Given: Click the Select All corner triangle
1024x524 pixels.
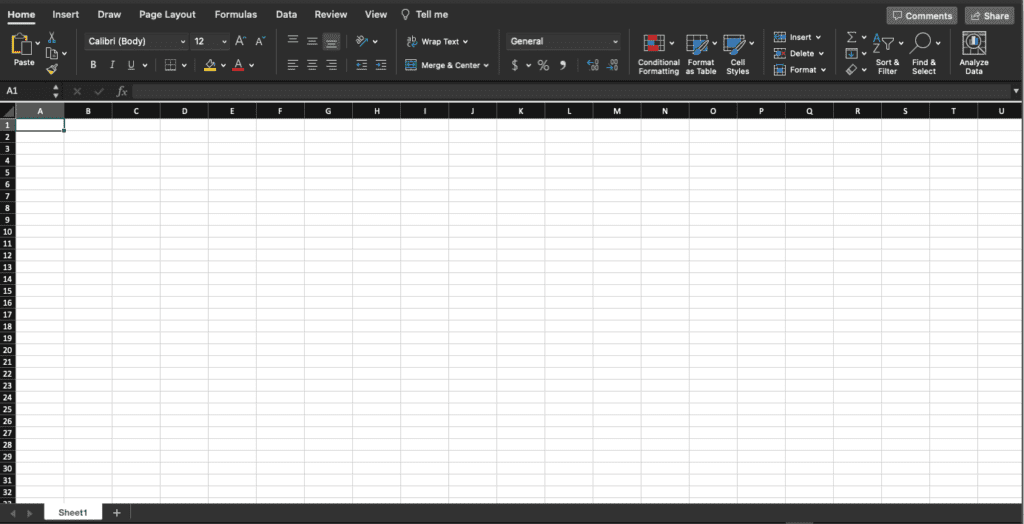Looking at the screenshot, I should tap(8, 111).
